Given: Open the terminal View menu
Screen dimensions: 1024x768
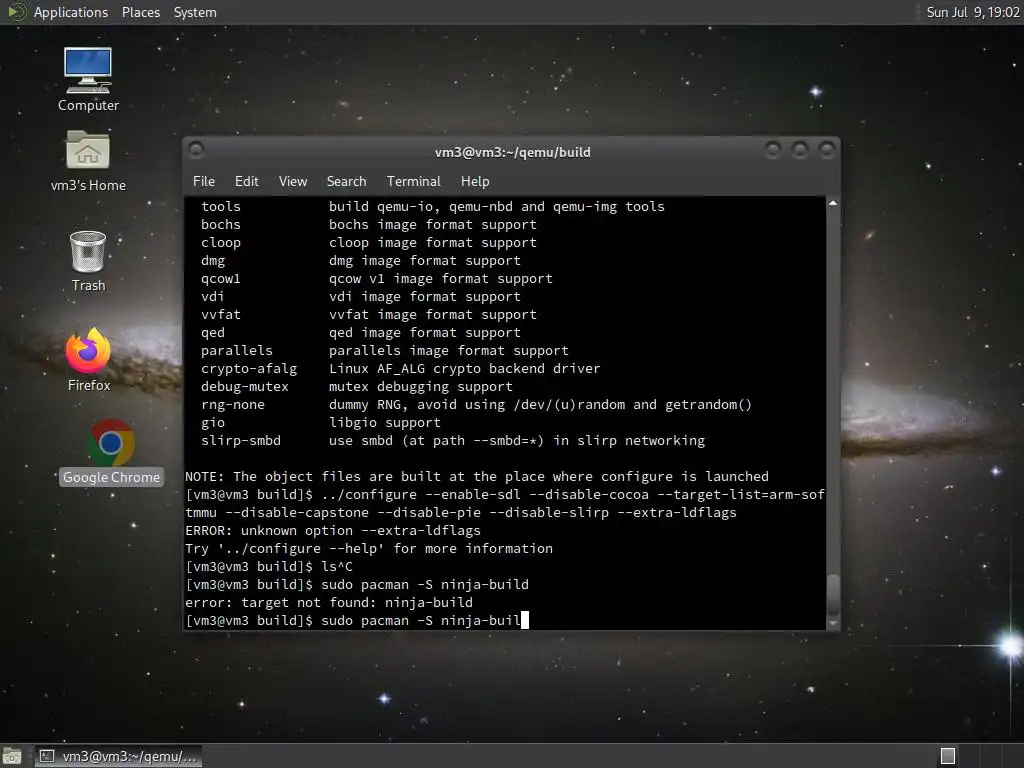Looking at the screenshot, I should pos(293,182).
